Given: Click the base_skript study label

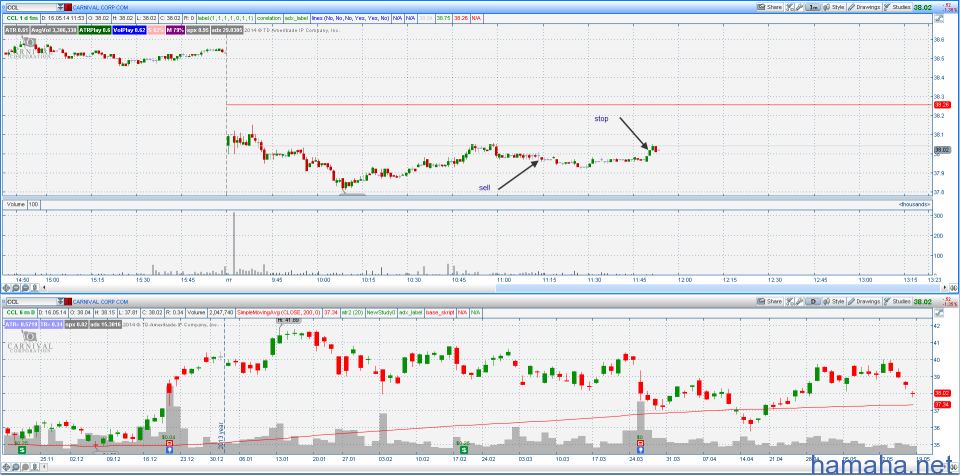Looking at the screenshot, I should pyautogui.click(x=440, y=312).
